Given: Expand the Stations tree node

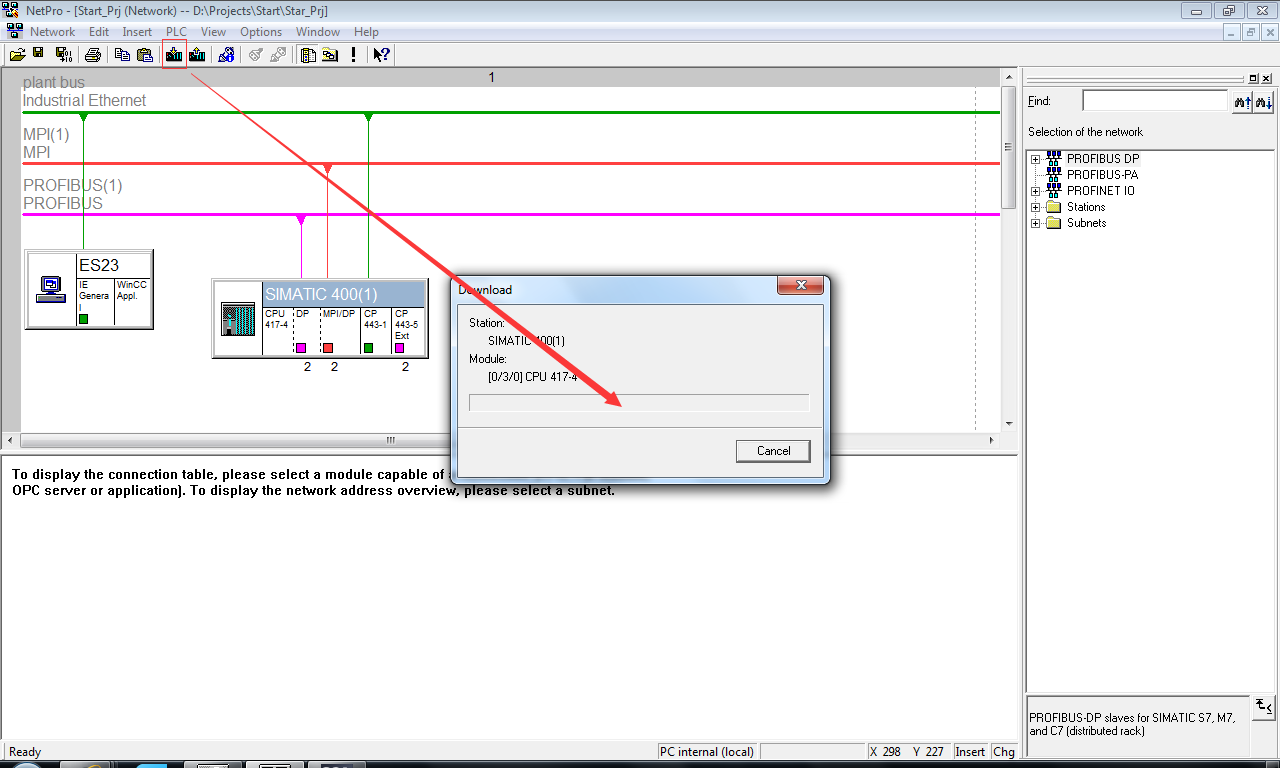Looking at the screenshot, I should pyautogui.click(x=1035, y=207).
